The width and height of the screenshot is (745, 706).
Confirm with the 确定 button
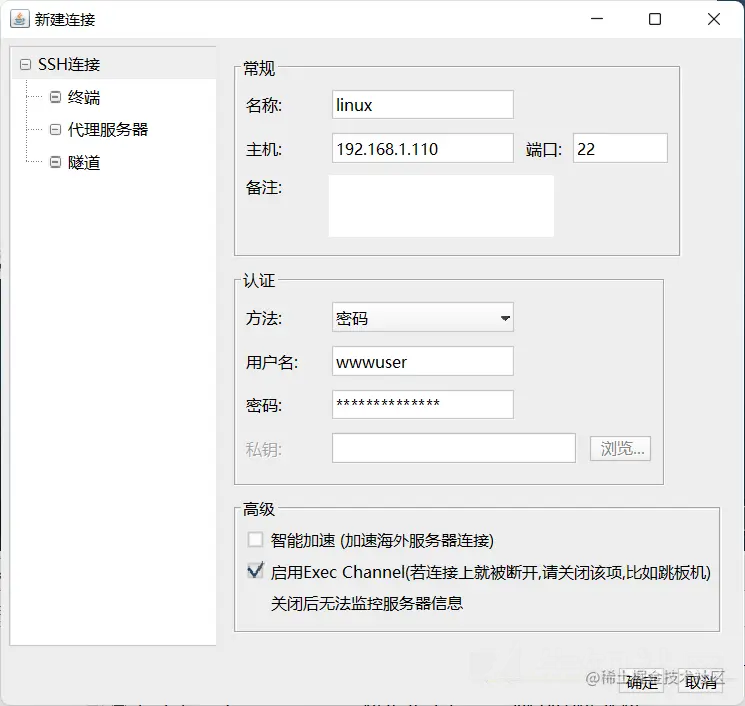(642, 682)
